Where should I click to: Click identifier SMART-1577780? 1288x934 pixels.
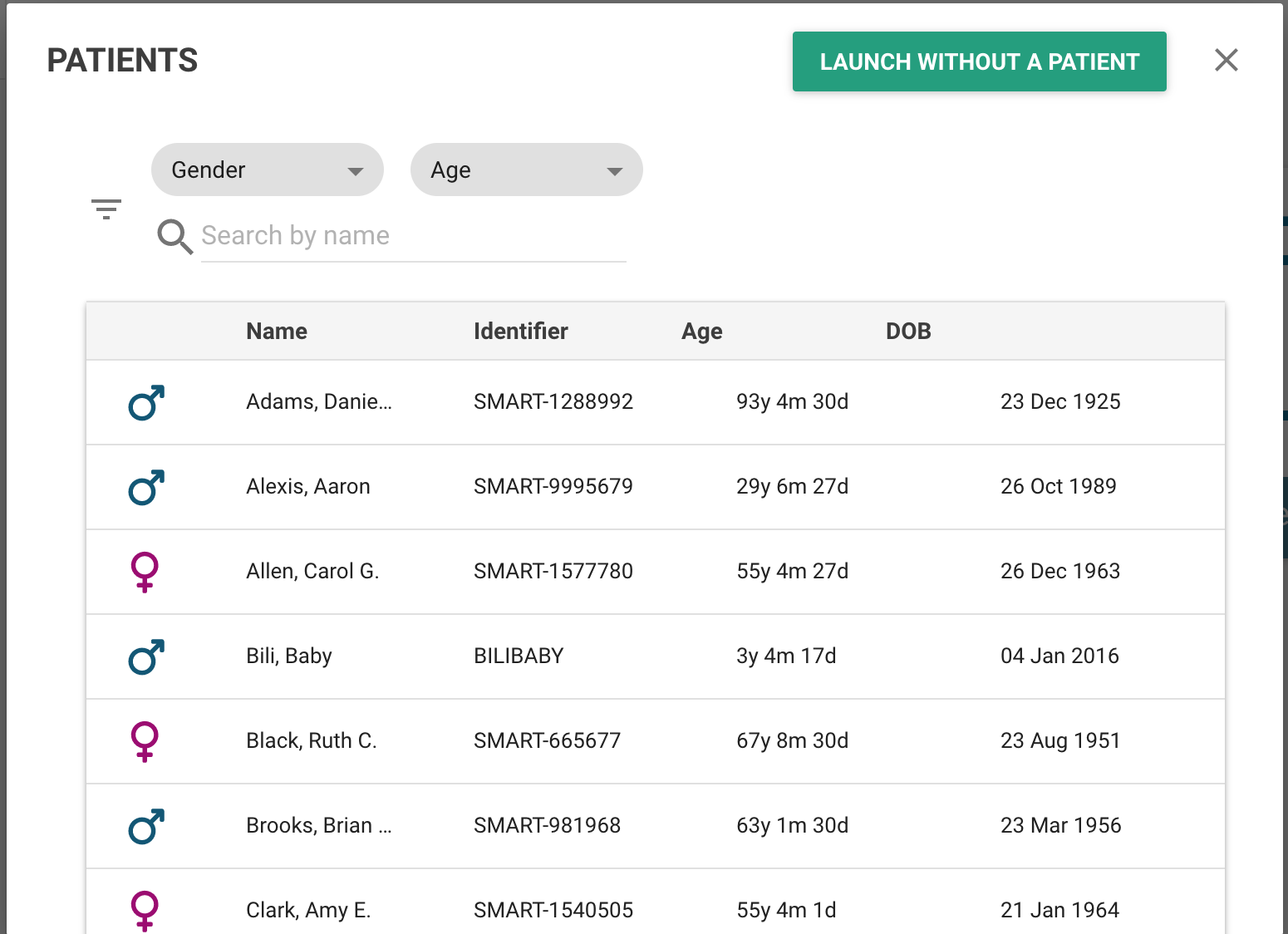click(553, 572)
